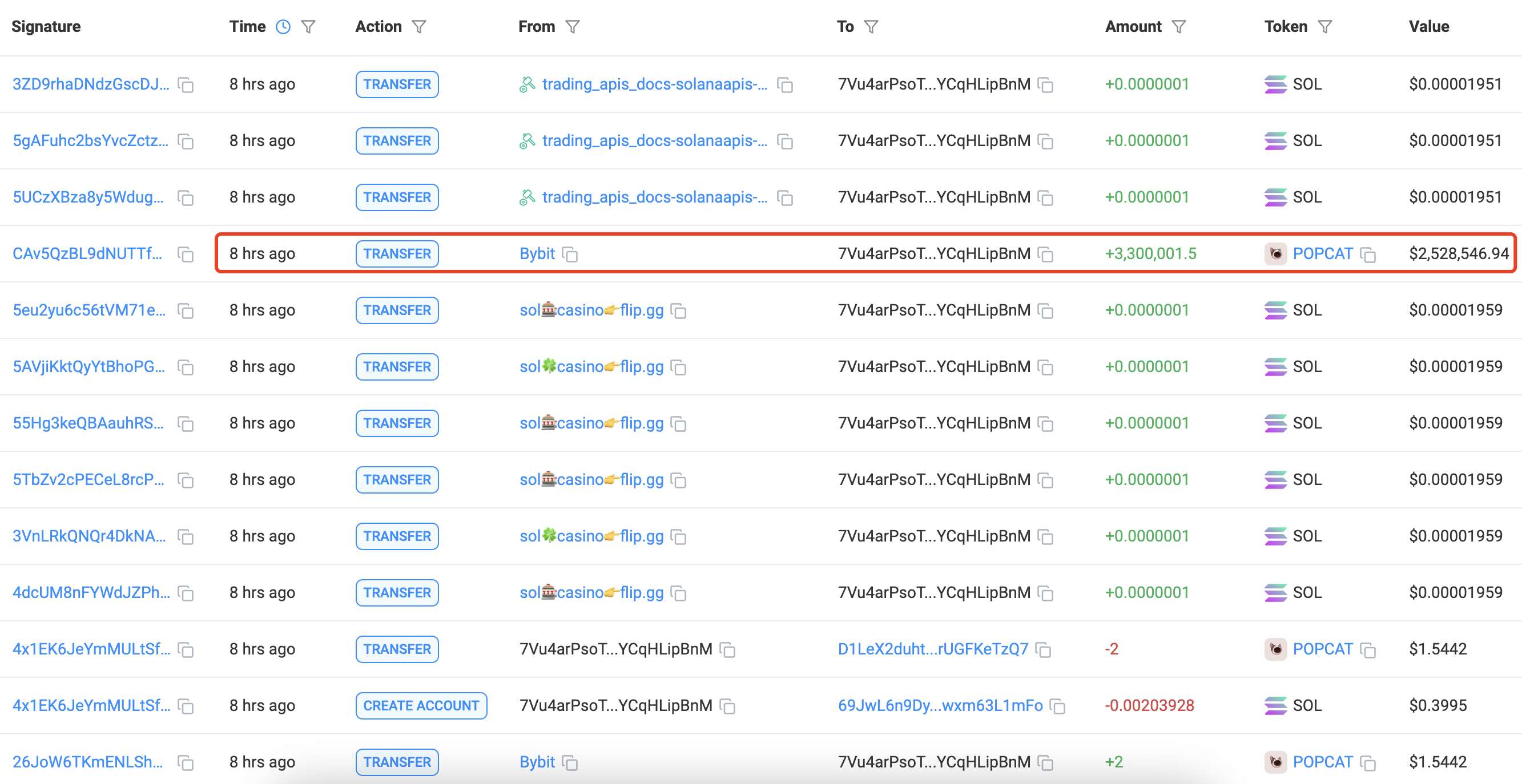Open sol casino flip.gg sender in 55Hg3keQBAauhRS row
This screenshot has height=784, width=1522.
tap(591, 423)
